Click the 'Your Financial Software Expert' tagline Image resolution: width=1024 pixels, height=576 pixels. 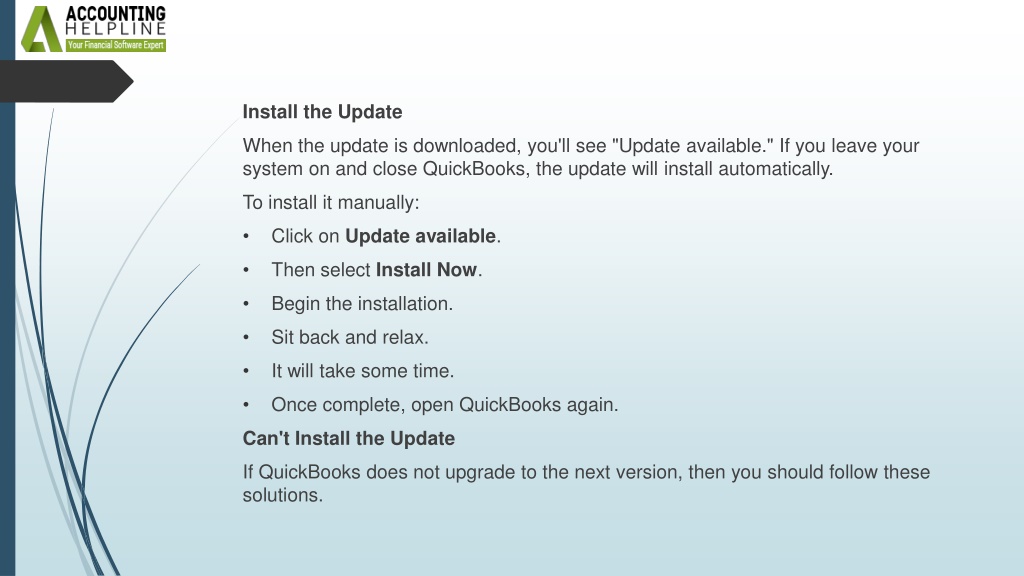[x=116, y=45]
